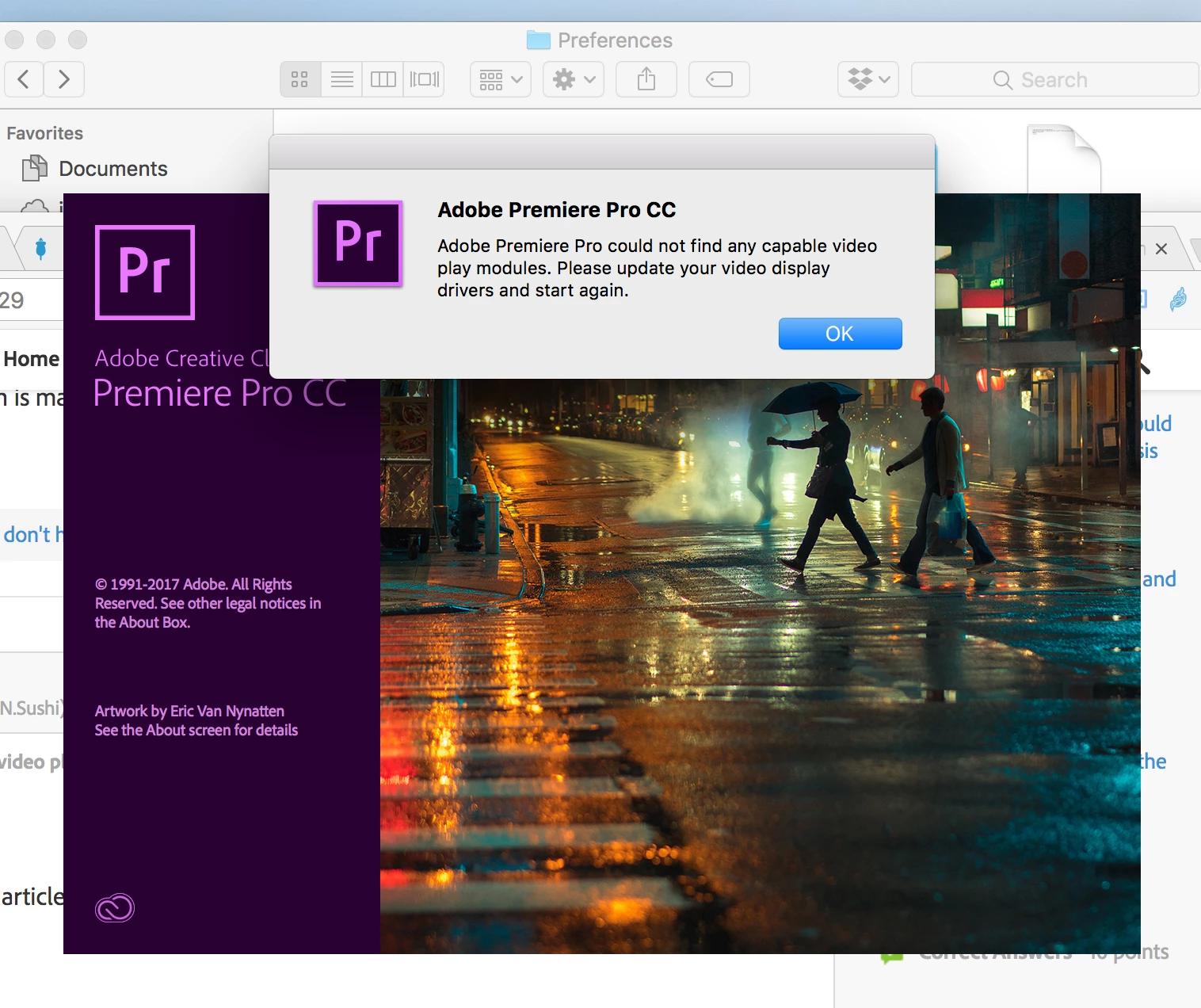The height and width of the screenshot is (1008, 1201).
Task: Click the 'and' link on the browser page
Action: pyautogui.click(x=1159, y=579)
